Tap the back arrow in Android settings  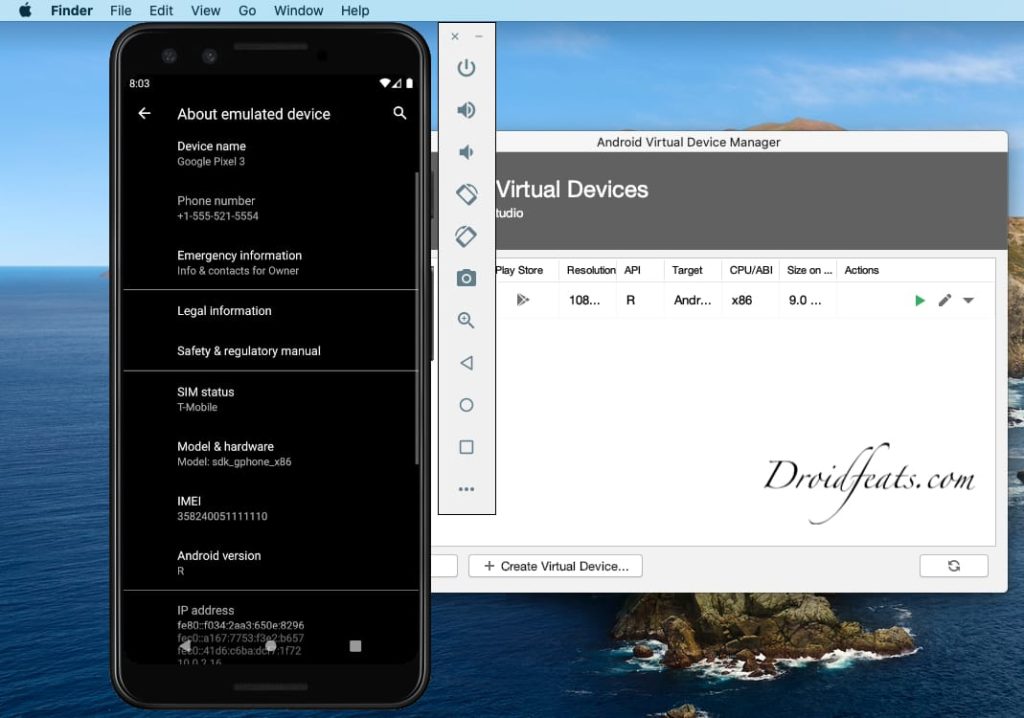click(144, 113)
